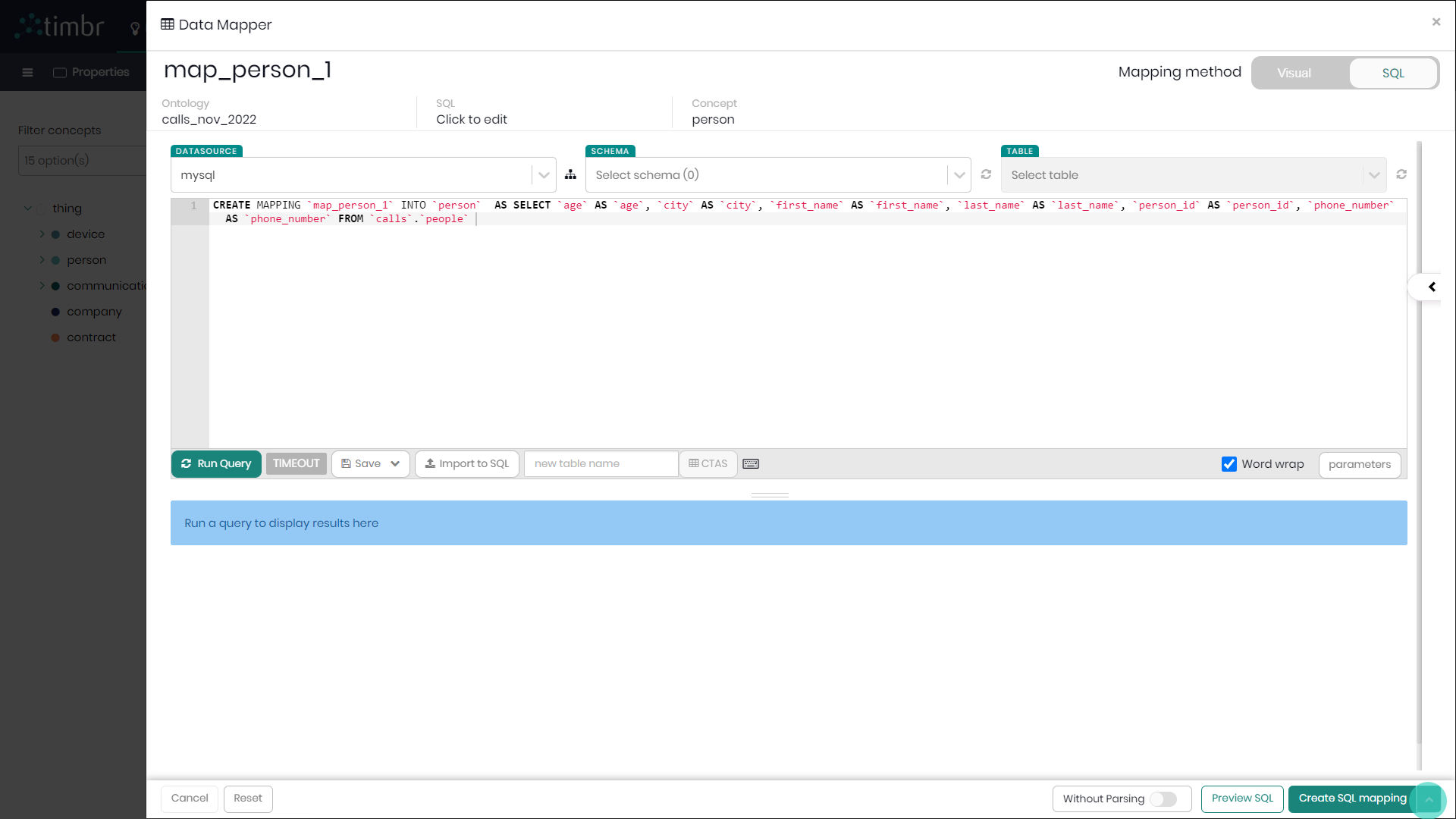Toggle Word wrap checkbox
The height and width of the screenshot is (819, 1456).
[x=1229, y=464]
